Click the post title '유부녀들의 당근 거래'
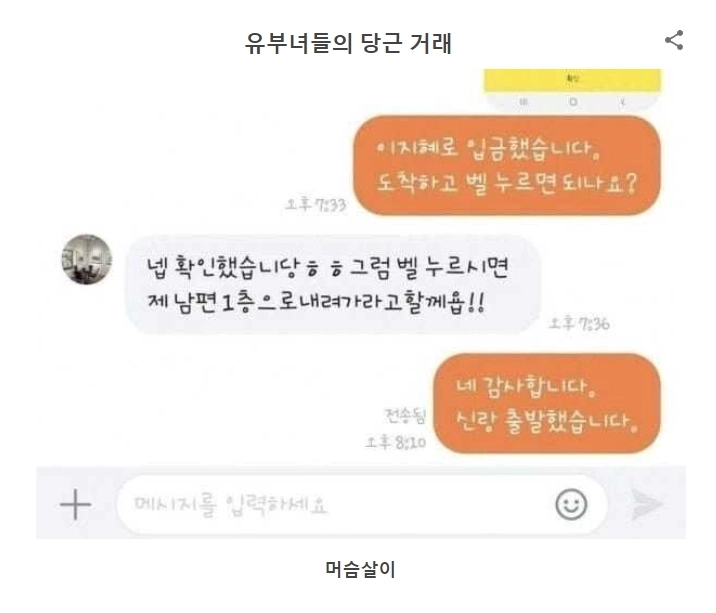The width and height of the screenshot is (716, 613). click(348, 43)
